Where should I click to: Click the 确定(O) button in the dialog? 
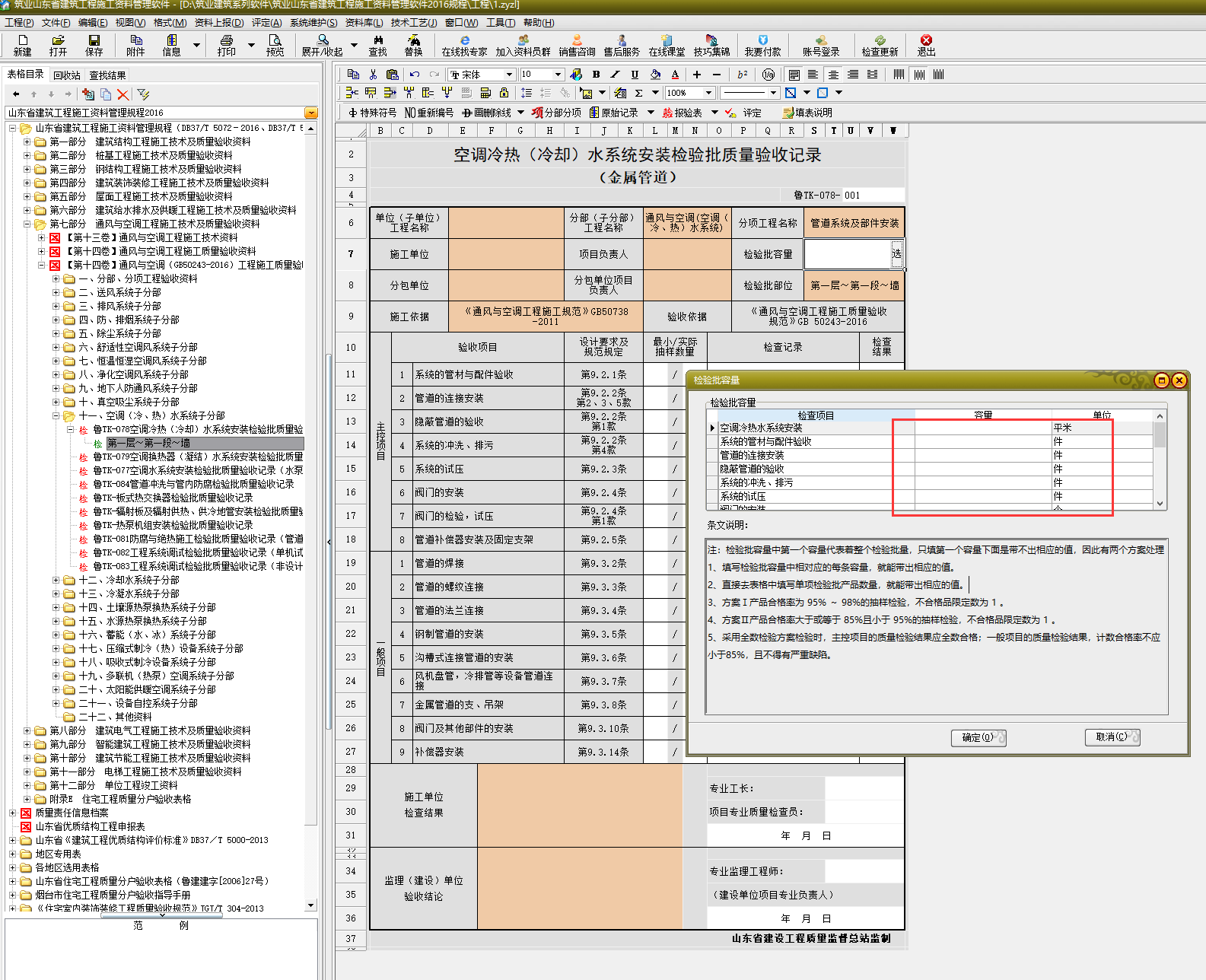978,737
